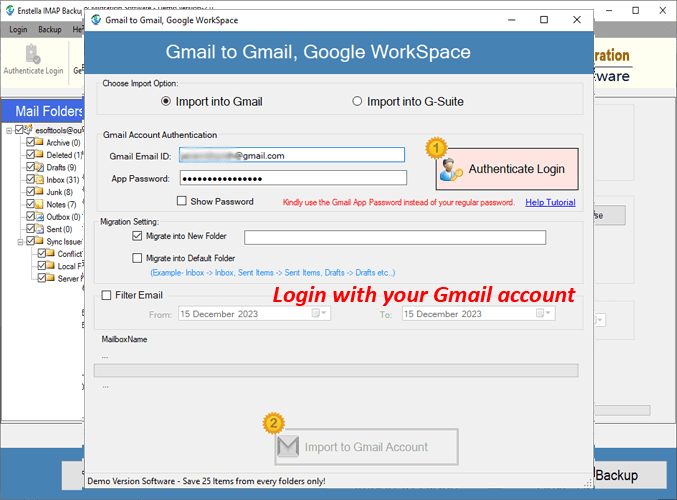This screenshot has width=677, height=500.
Task: Uncheck Migrate into New Folder
Action: tap(137, 236)
